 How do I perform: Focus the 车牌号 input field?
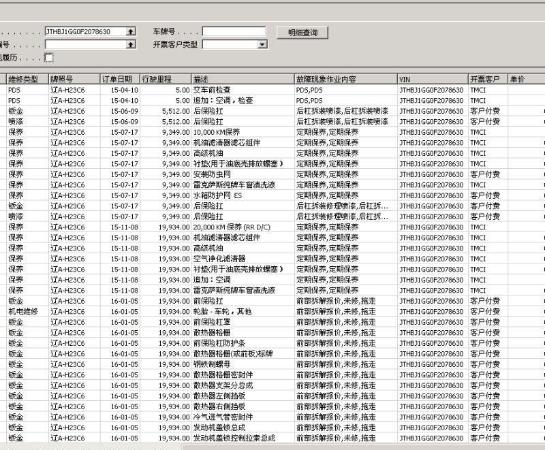tap(234, 31)
